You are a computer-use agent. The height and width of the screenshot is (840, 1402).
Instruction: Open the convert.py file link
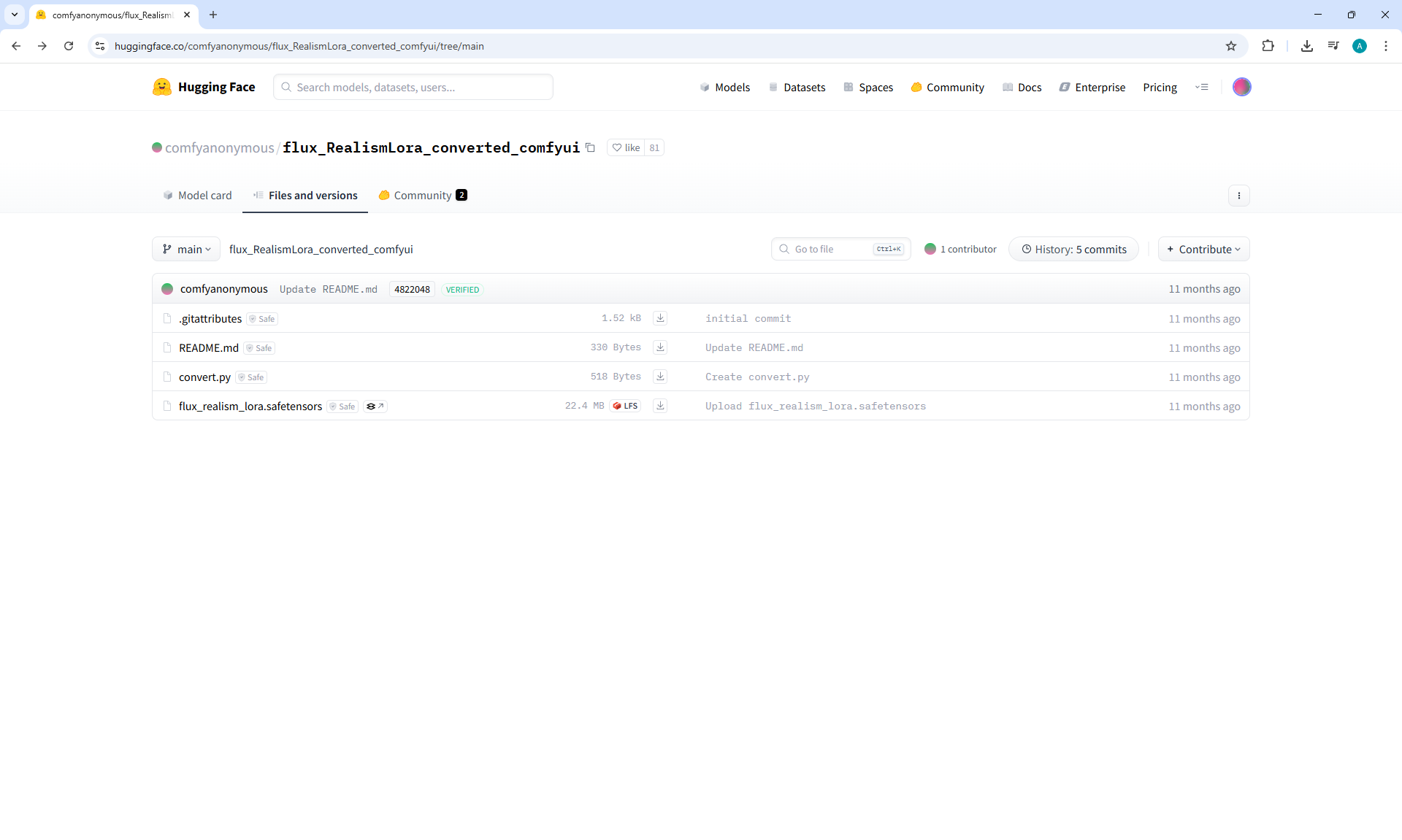pyautogui.click(x=204, y=377)
